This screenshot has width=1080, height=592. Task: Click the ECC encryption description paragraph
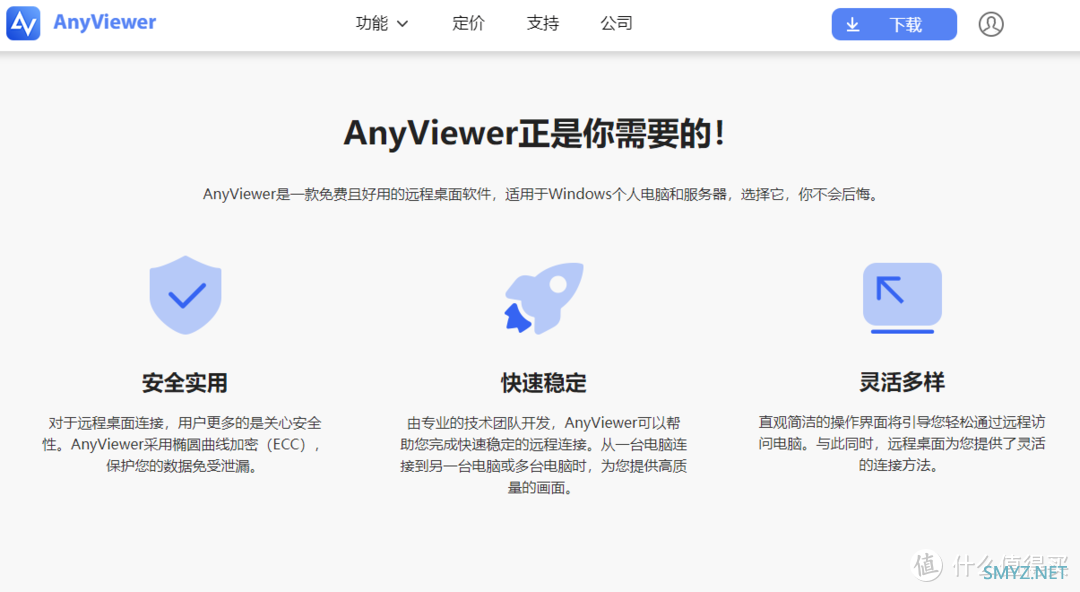182,445
